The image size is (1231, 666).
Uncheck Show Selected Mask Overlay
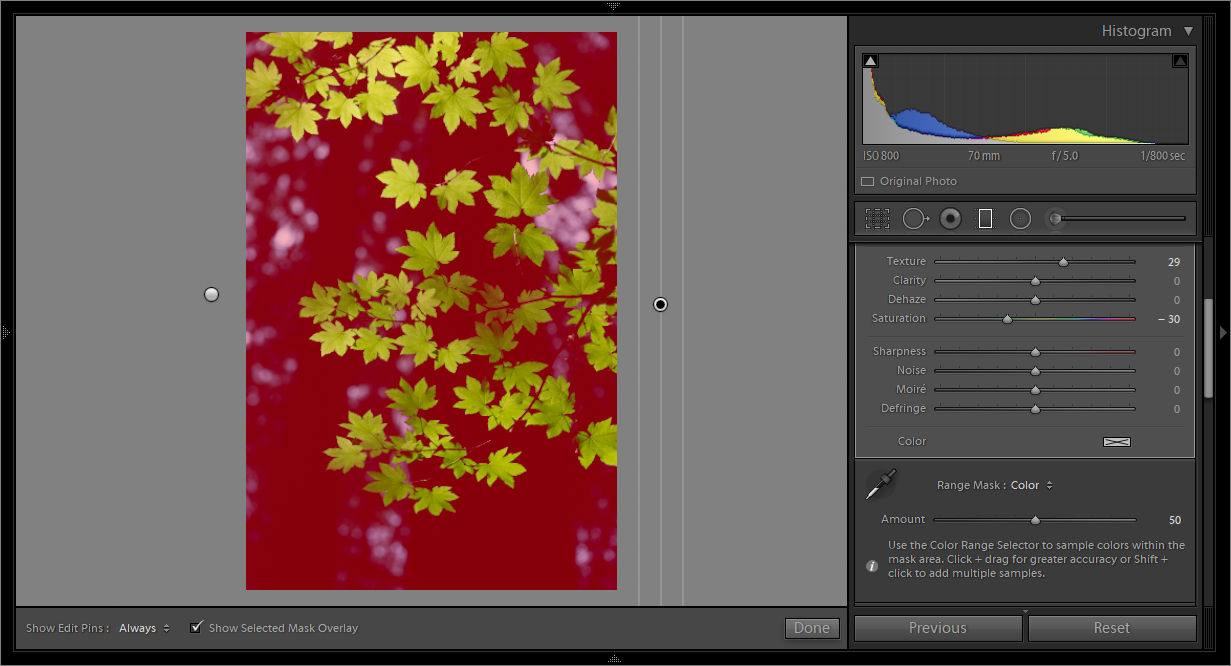point(196,627)
